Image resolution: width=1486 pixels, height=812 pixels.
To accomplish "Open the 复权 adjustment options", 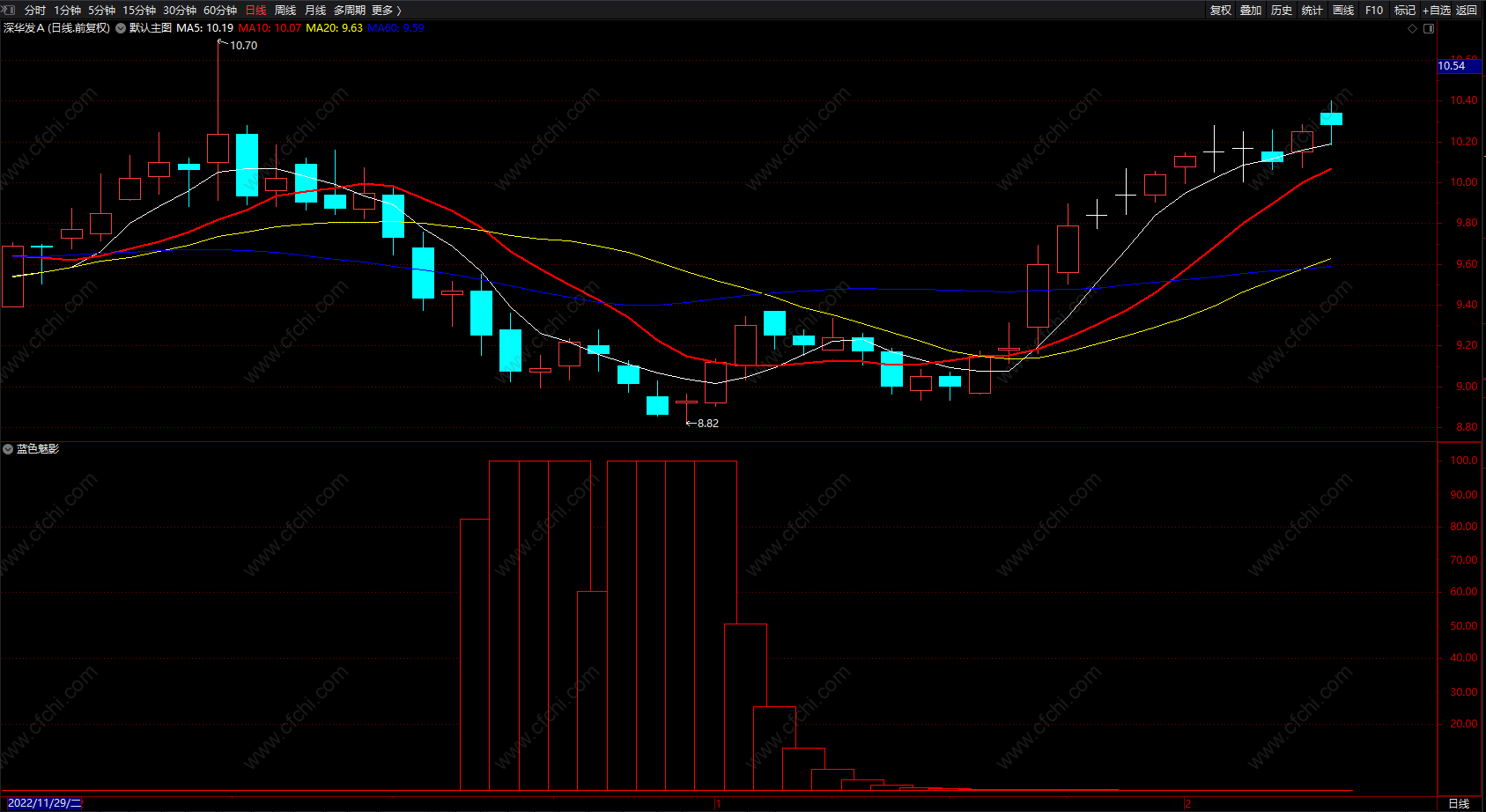I will (x=1221, y=10).
